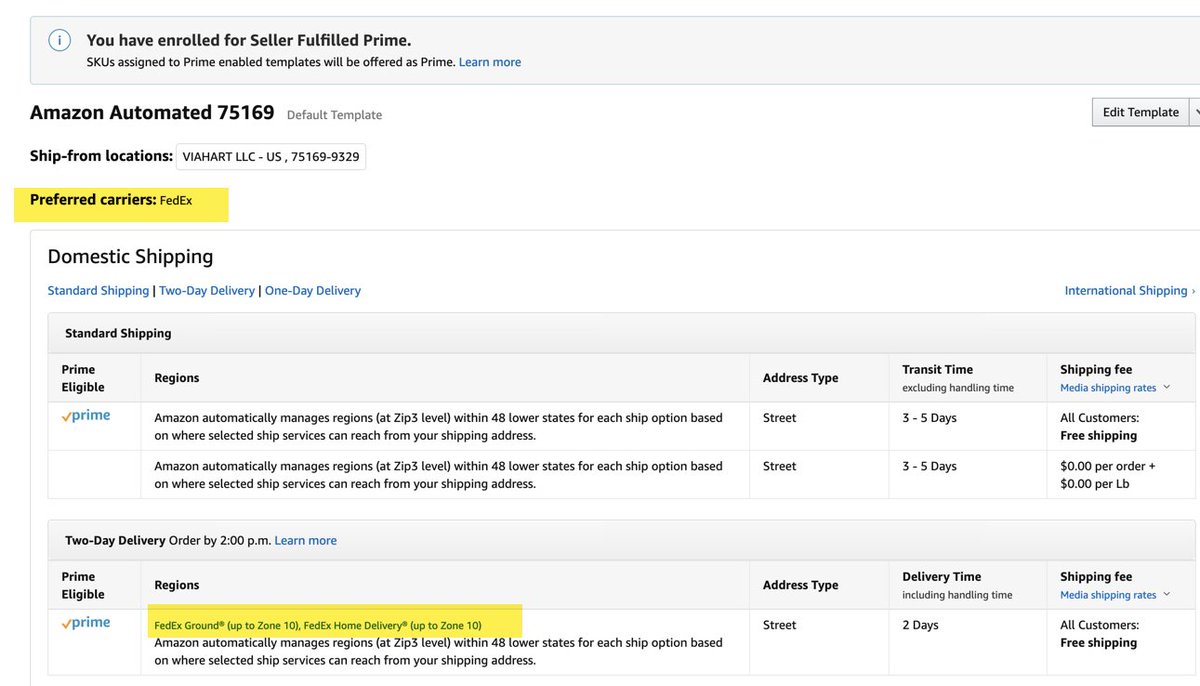Click the Prime badge in the Standard Shipping row

[86, 416]
